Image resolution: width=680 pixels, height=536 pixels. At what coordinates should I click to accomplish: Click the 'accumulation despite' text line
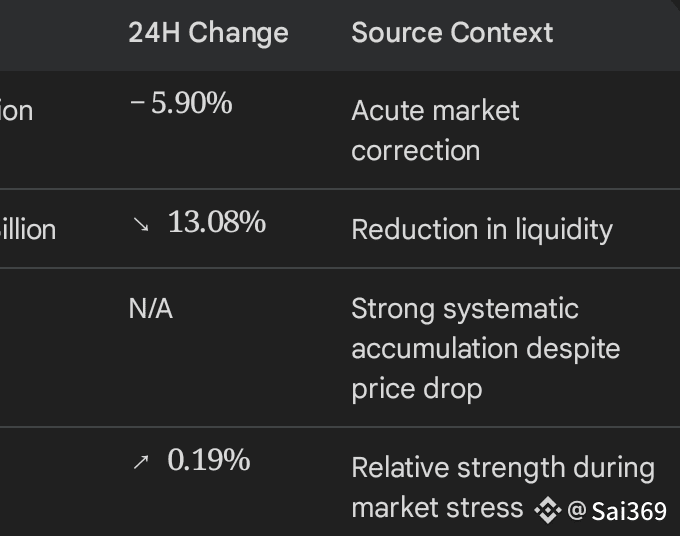[485, 348]
